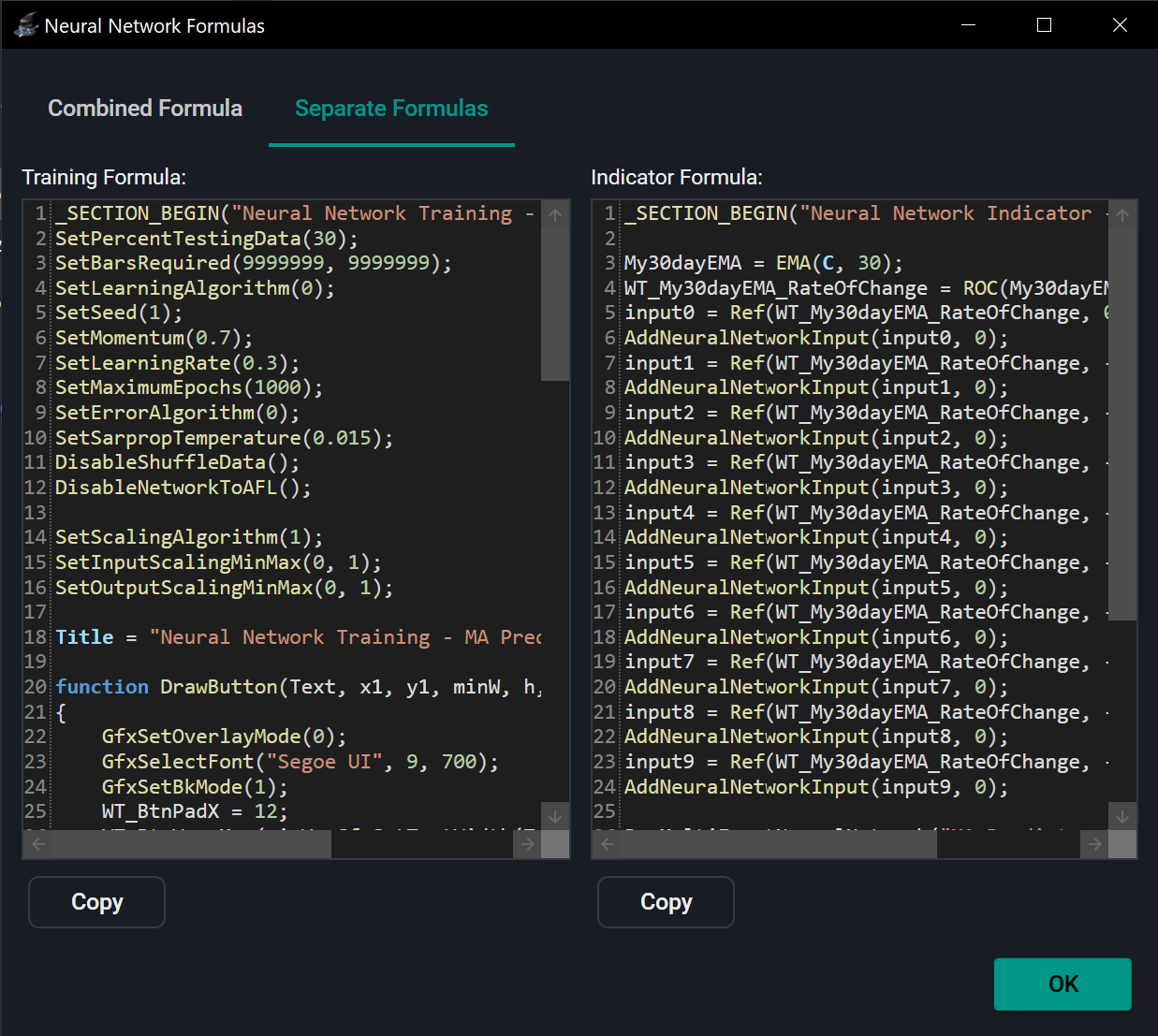Click the line SetErrorAlgorithm(0);
Image resolution: width=1158 pixels, height=1036 pixels.
(178, 413)
